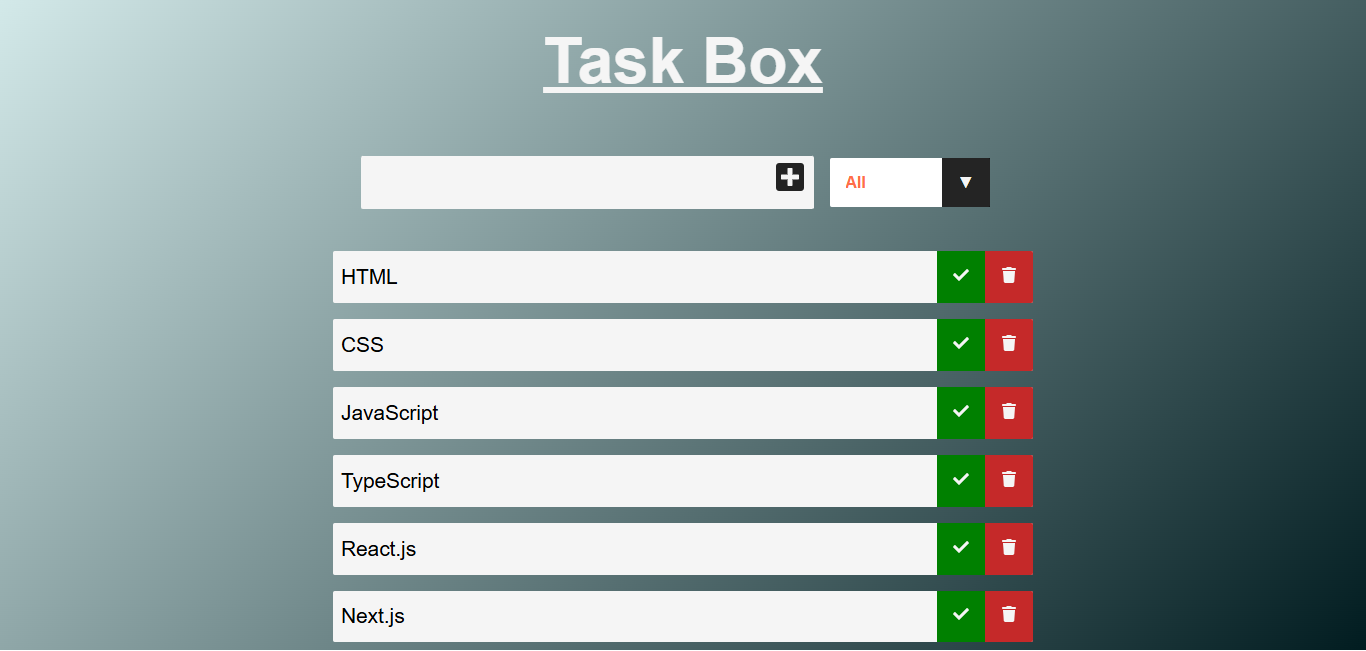1366x651 pixels.
Task: Click the dropdown arrow beside All
Action: click(x=966, y=182)
